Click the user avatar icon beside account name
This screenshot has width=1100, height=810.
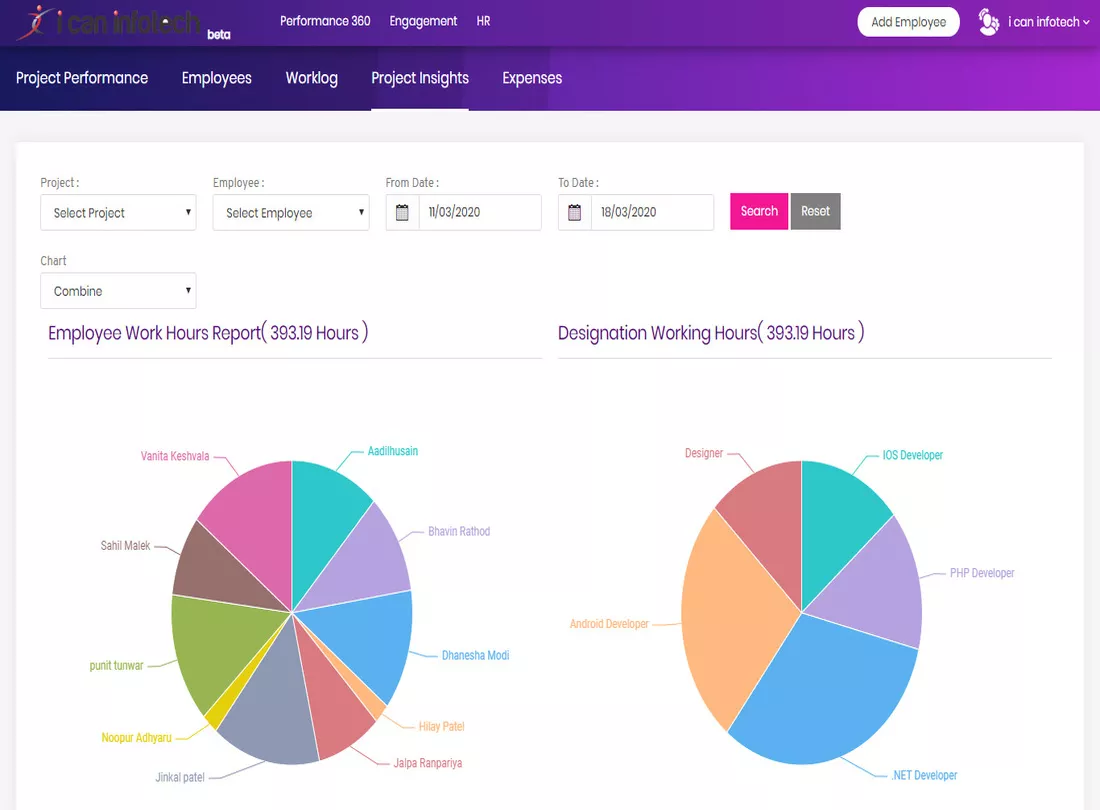pyautogui.click(x=988, y=22)
